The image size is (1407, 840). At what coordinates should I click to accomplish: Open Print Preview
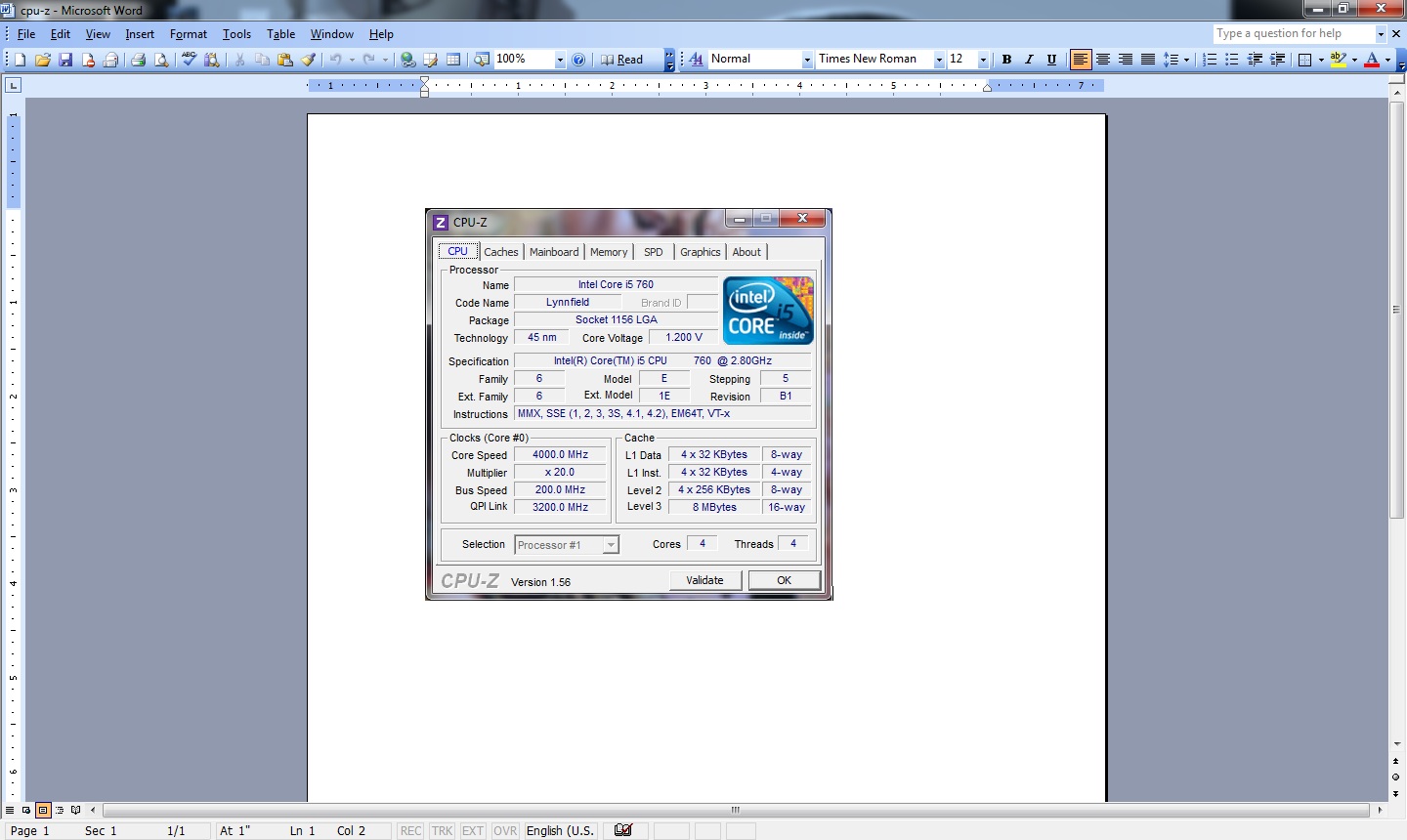pos(161,60)
